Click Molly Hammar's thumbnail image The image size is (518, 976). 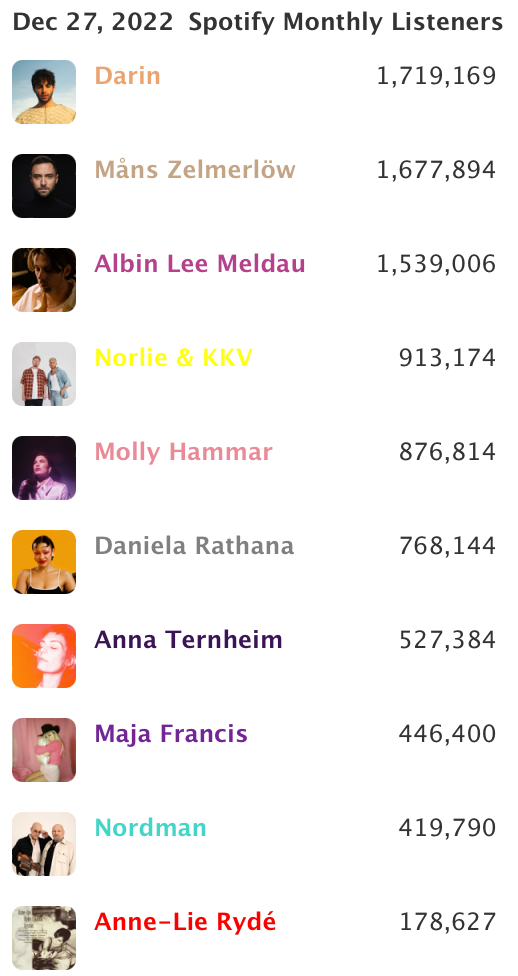click(x=44, y=467)
